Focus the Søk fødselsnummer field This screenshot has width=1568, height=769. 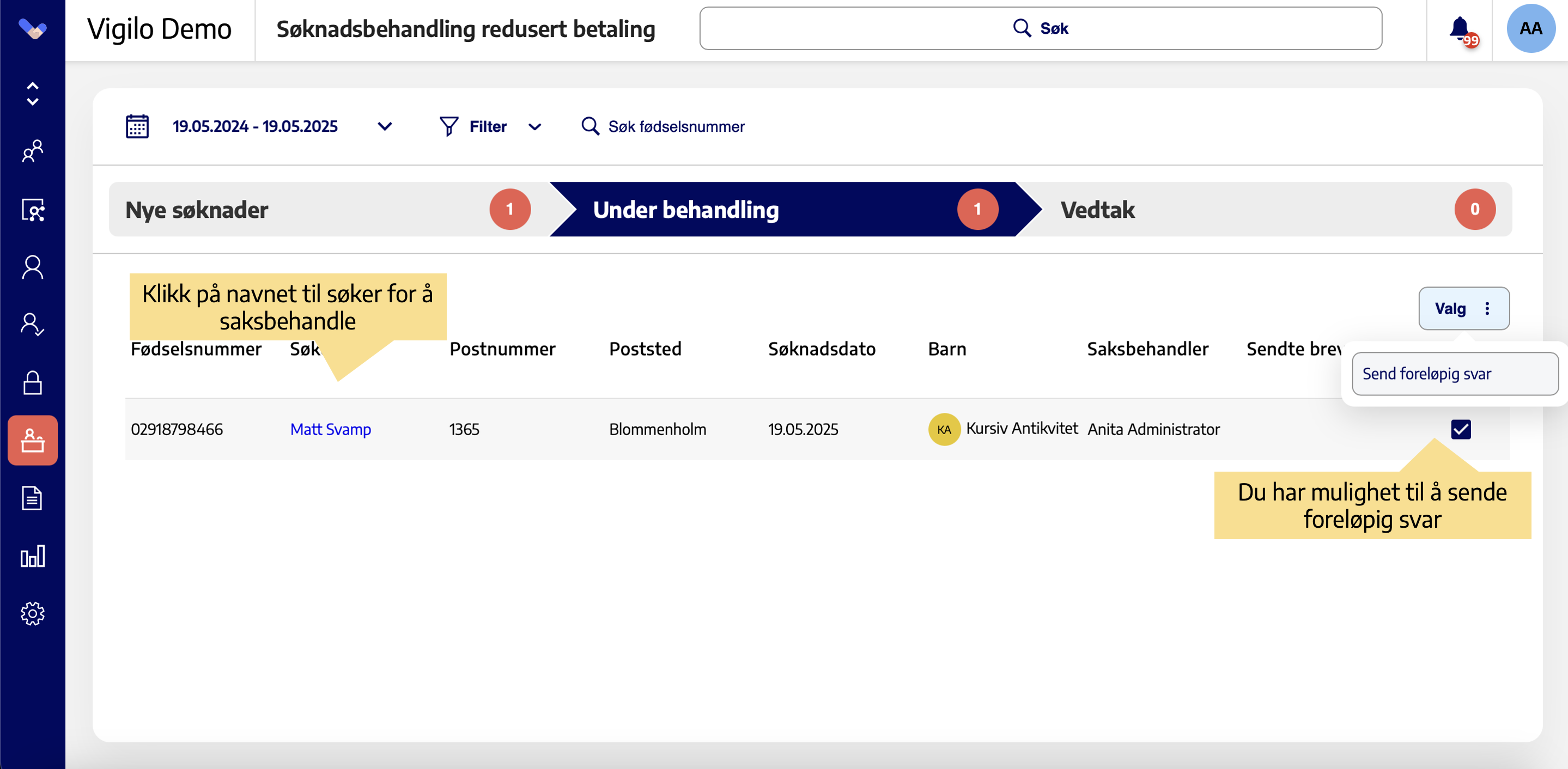(676, 126)
